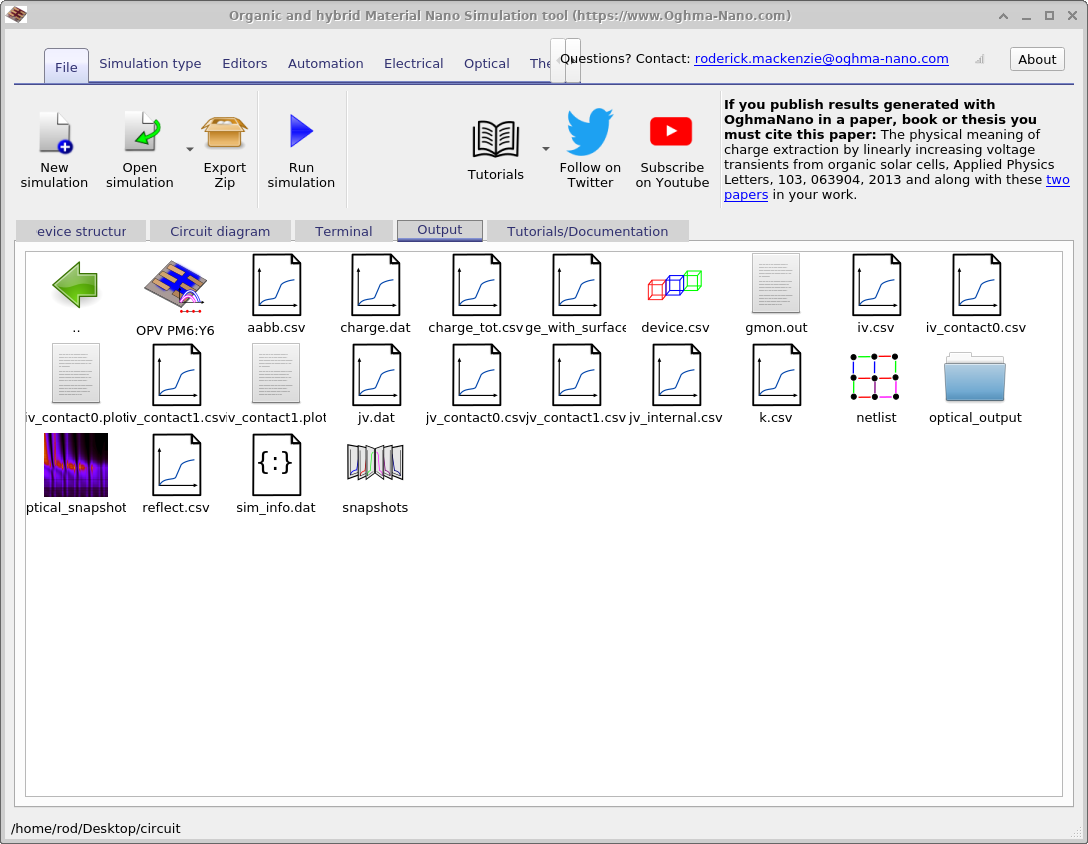Open the roderick.mackenzie email link
Viewport: 1088px width, 844px height.
coord(820,58)
